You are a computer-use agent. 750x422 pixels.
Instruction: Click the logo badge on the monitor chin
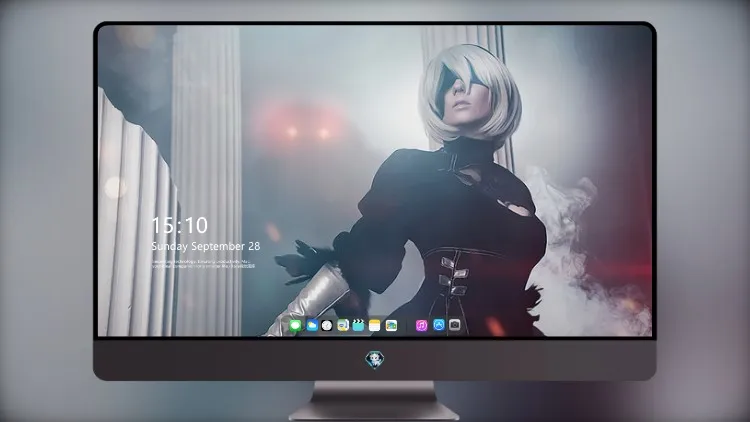tap(375, 360)
